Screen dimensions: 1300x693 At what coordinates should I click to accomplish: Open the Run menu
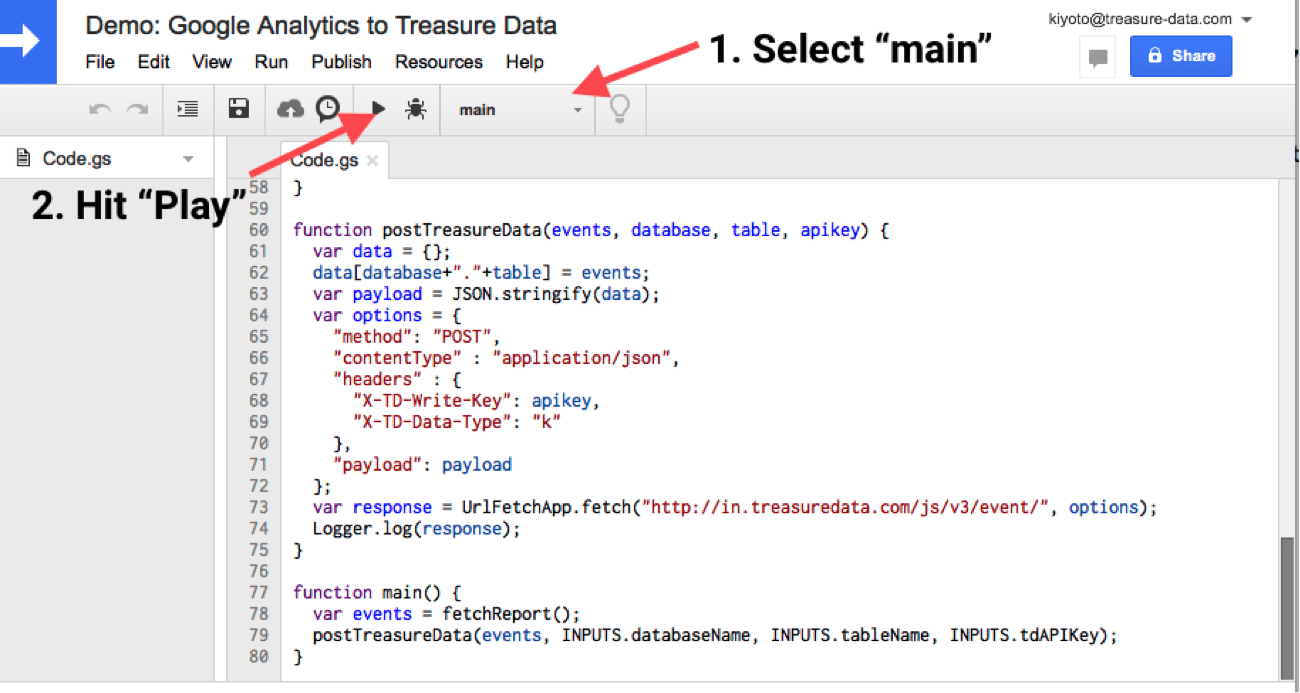pos(271,62)
